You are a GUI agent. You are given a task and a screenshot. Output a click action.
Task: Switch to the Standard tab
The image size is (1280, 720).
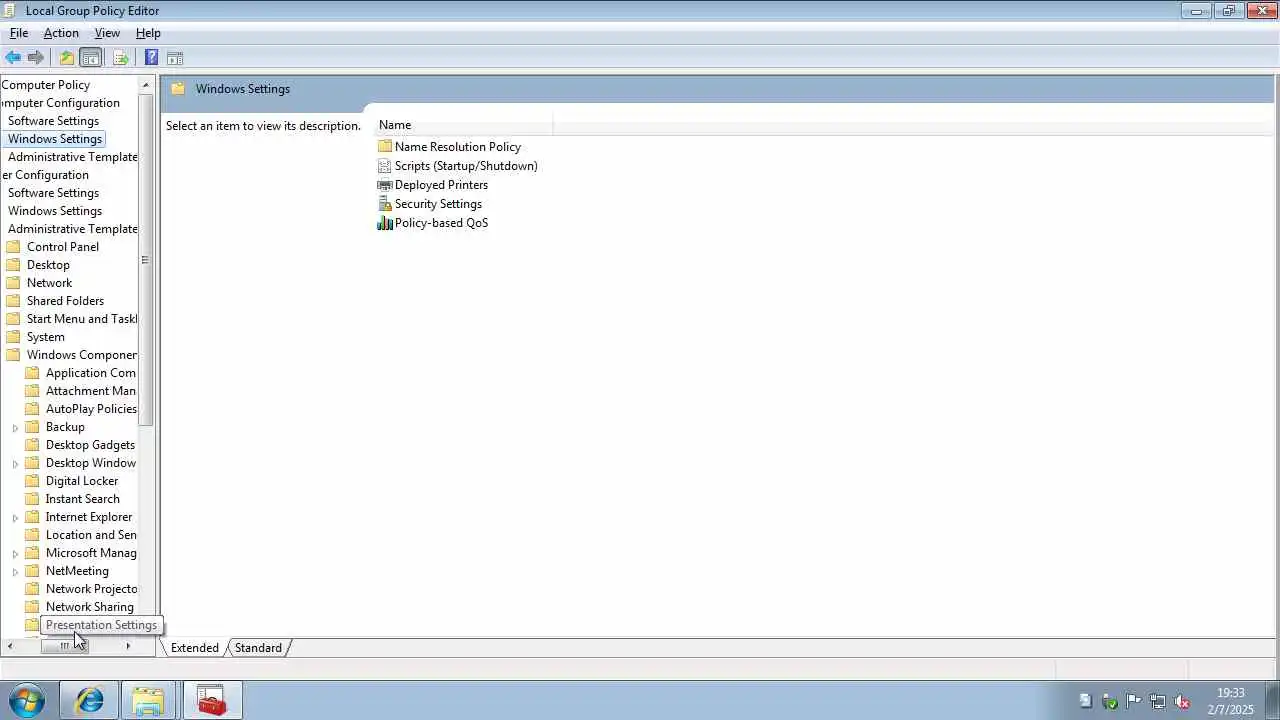click(258, 648)
